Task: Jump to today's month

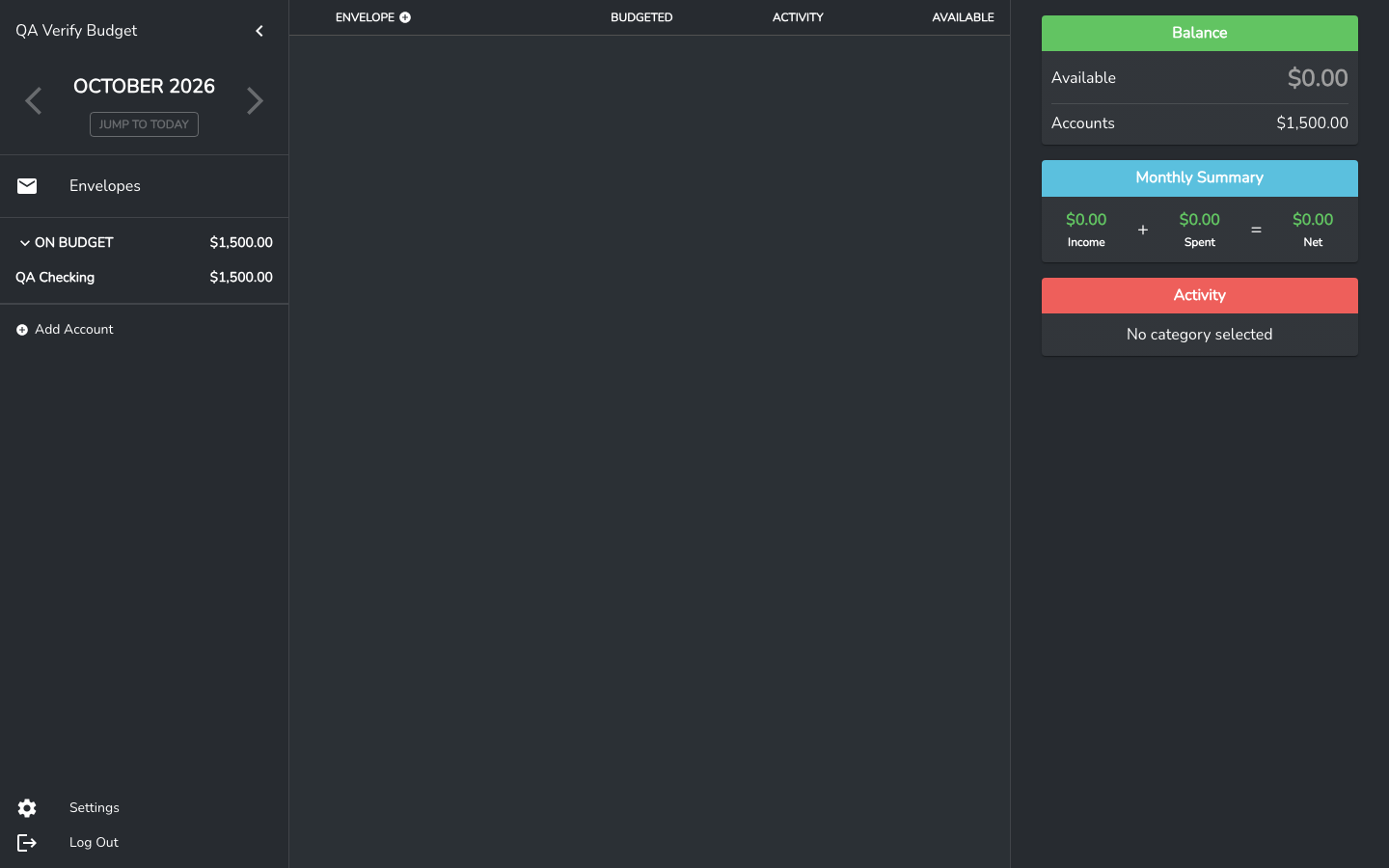Action: [x=144, y=124]
